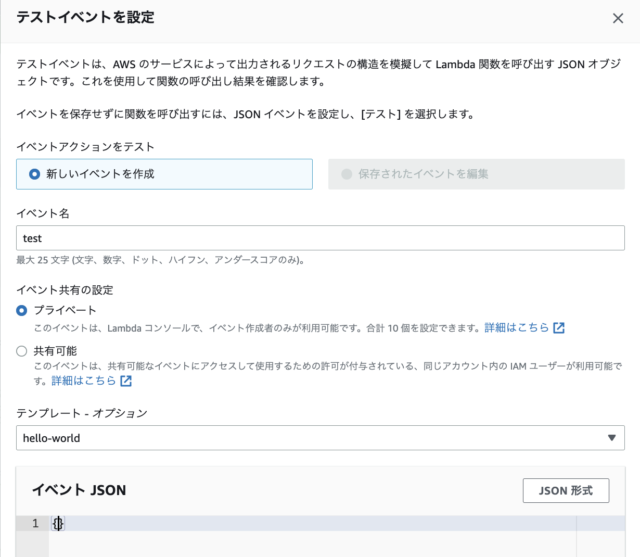This screenshot has height=557, width=640.
Task: Select 新しいイベントを作成 radio option
Action: click(x=34, y=174)
